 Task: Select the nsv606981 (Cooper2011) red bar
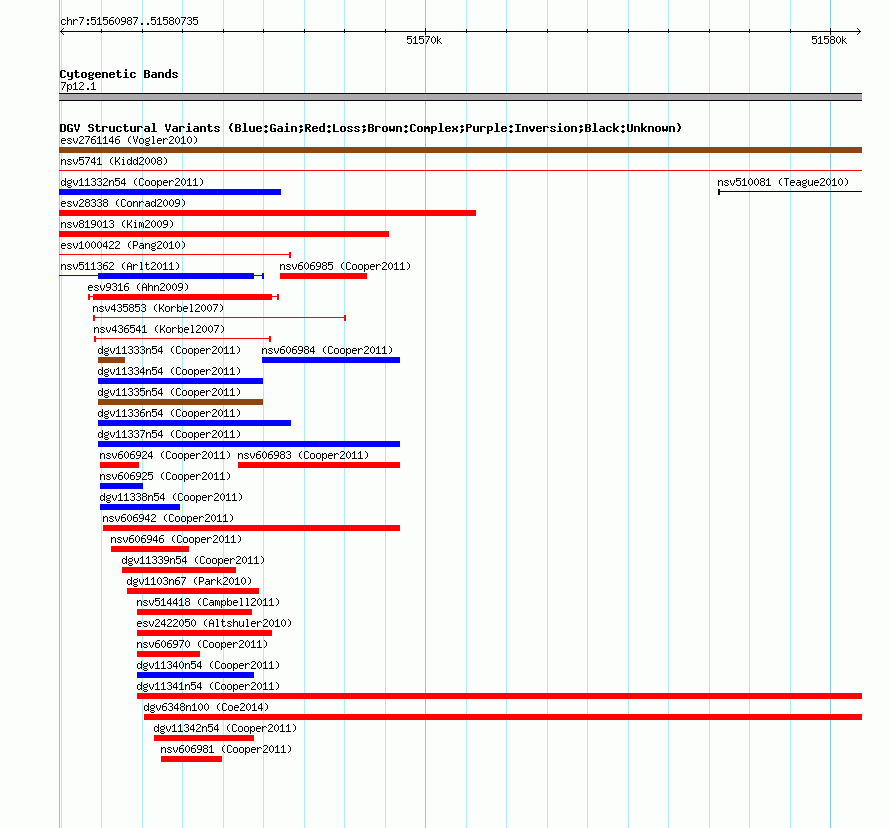pos(191,759)
